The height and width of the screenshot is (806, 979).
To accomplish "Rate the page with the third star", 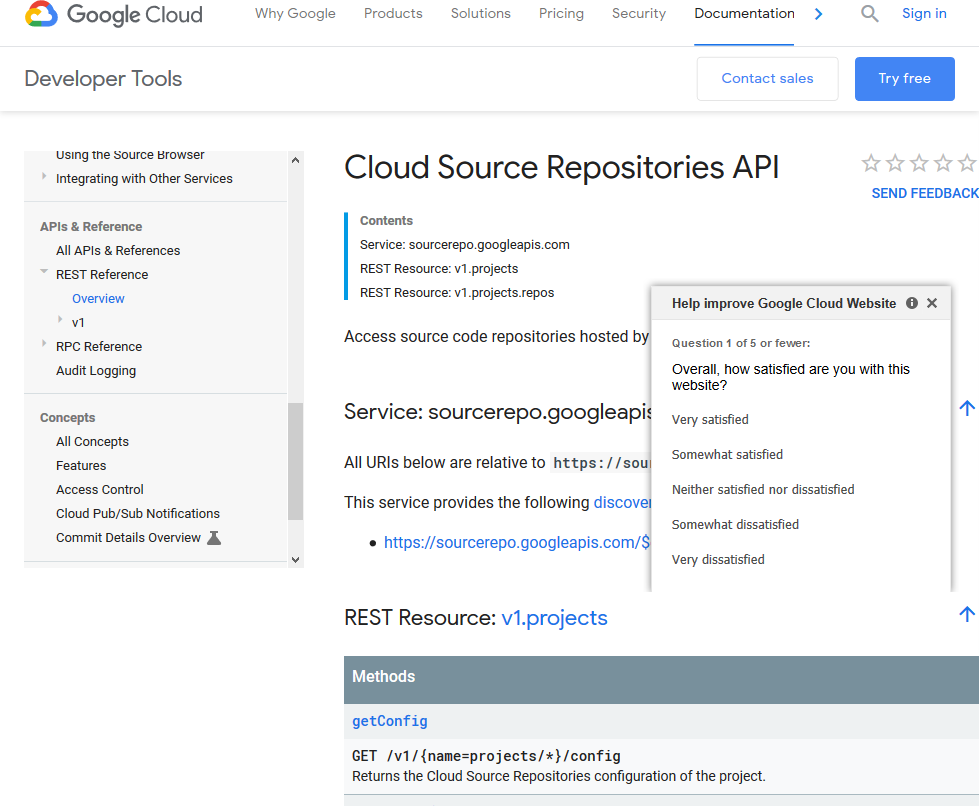I will click(x=919, y=164).
